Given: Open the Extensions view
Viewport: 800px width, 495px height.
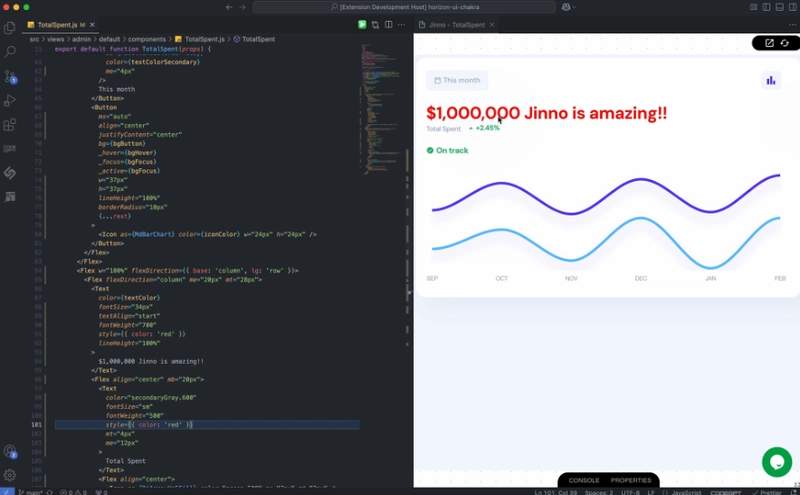Looking at the screenshot, I should pyautogui.click(x=10, y=125).
